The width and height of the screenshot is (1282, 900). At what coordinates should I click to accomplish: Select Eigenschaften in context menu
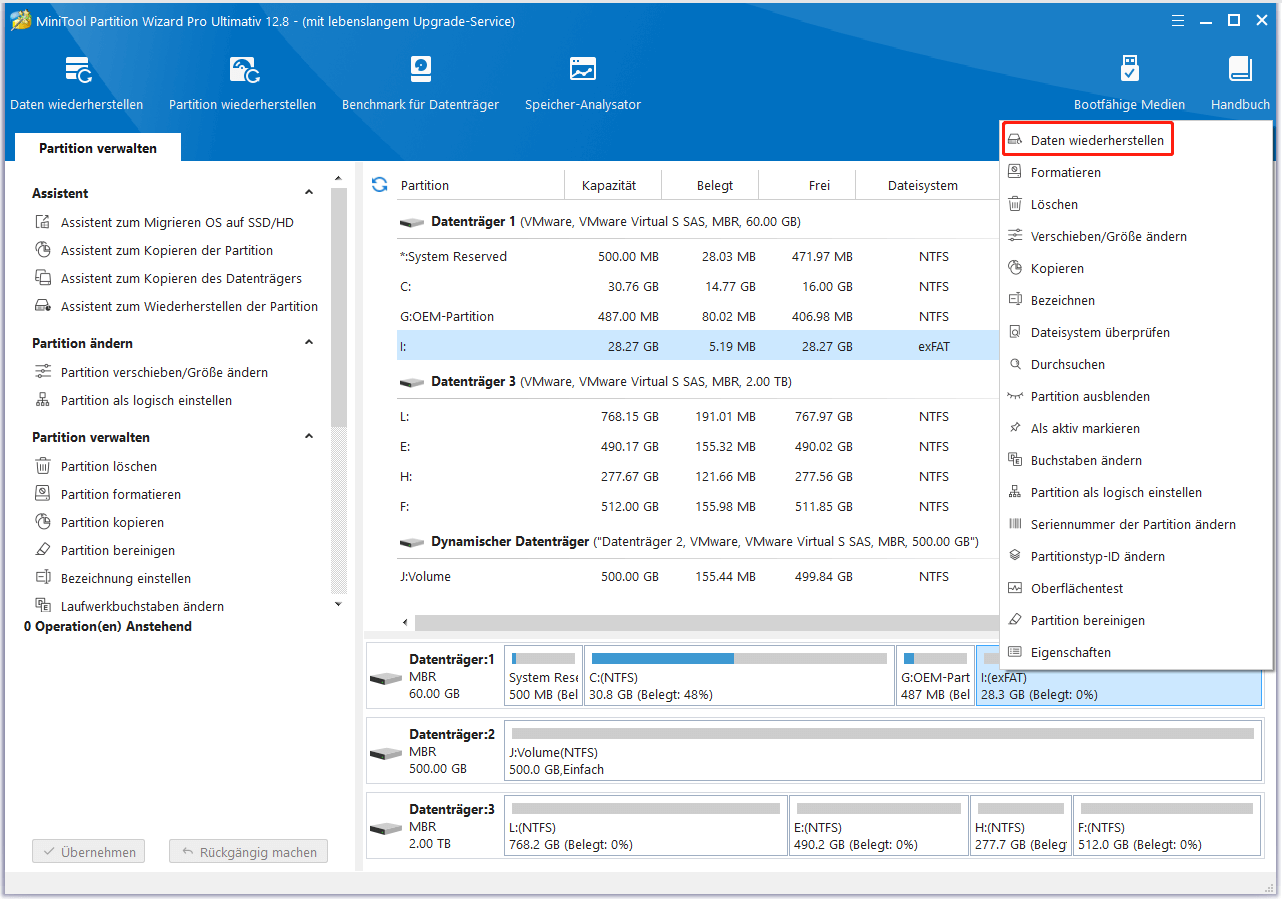click(x=1136, y=652)
